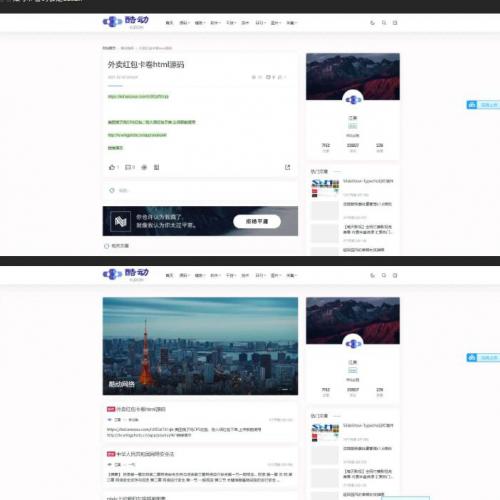The width and height of the screenshot is (500, 500).
Task: Open 首页 in the home page navigation
Action: [169, 275]
